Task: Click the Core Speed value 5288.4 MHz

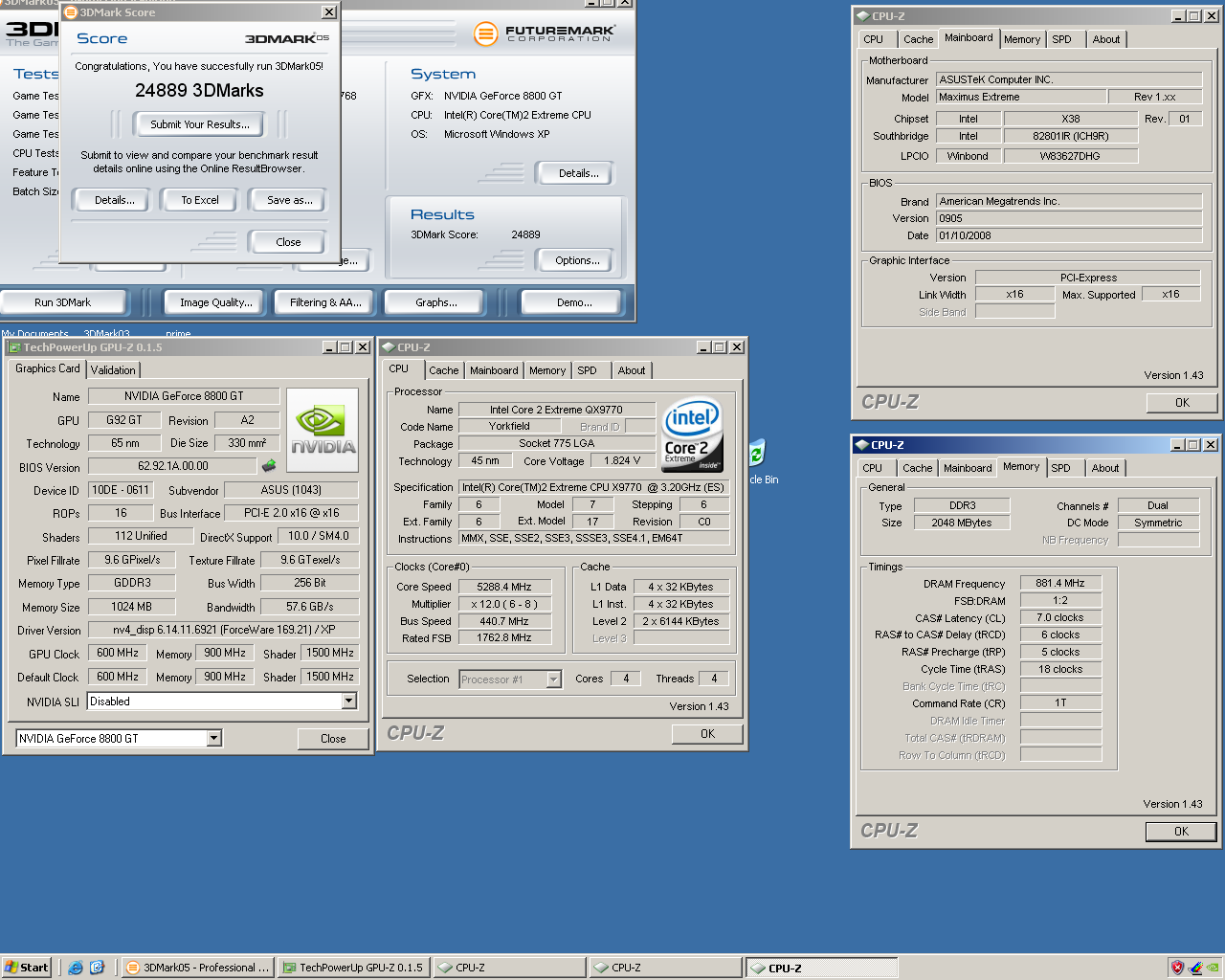Action: pyautogui.click(x=504, y=587)
